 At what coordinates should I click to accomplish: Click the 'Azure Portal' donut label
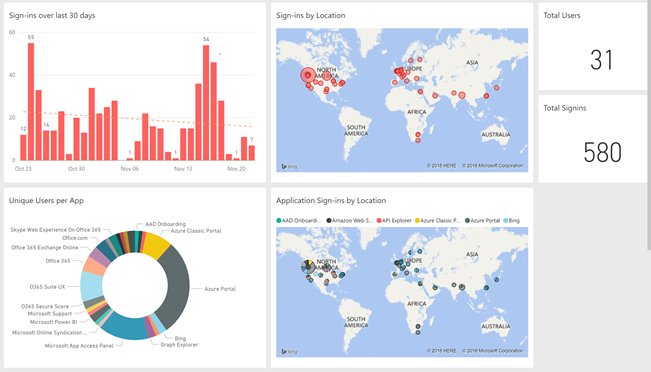point(220,289)
